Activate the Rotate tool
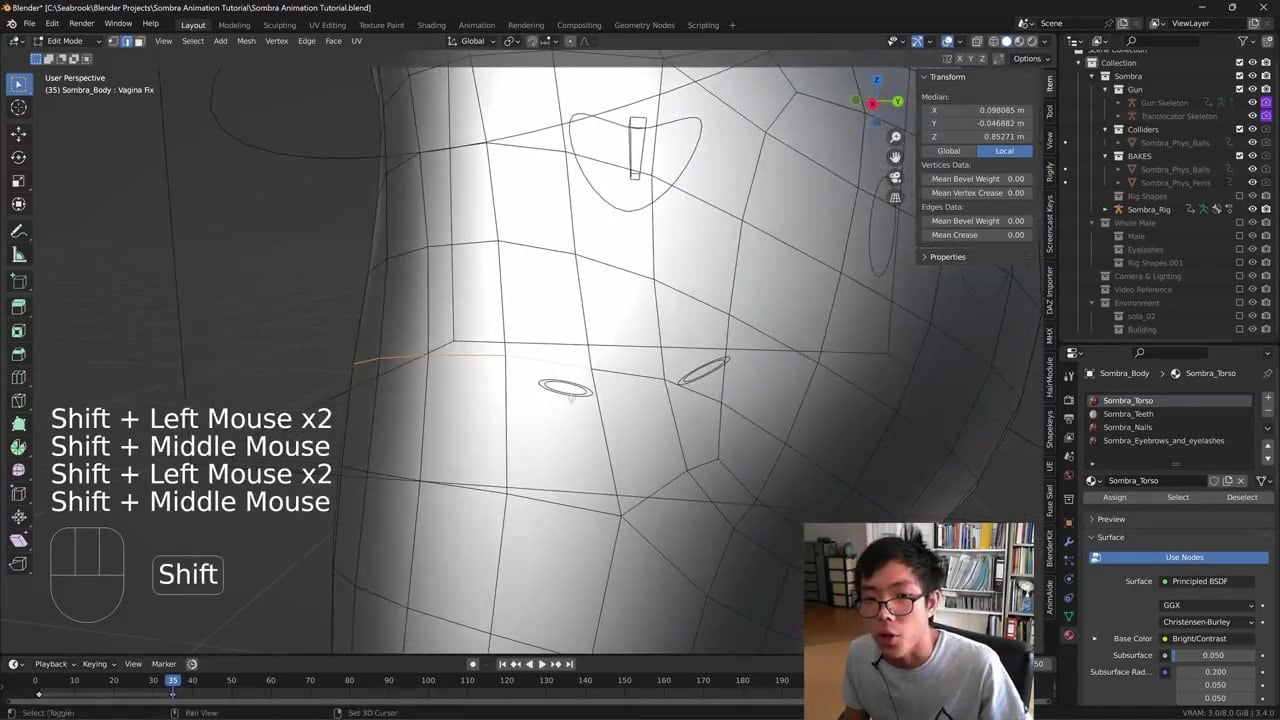This screenshot has width=1280, height=720. 18,158
